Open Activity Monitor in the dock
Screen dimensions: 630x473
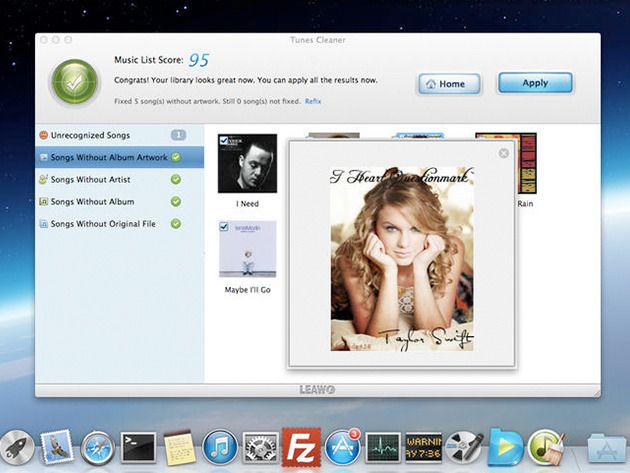[383, 448]
